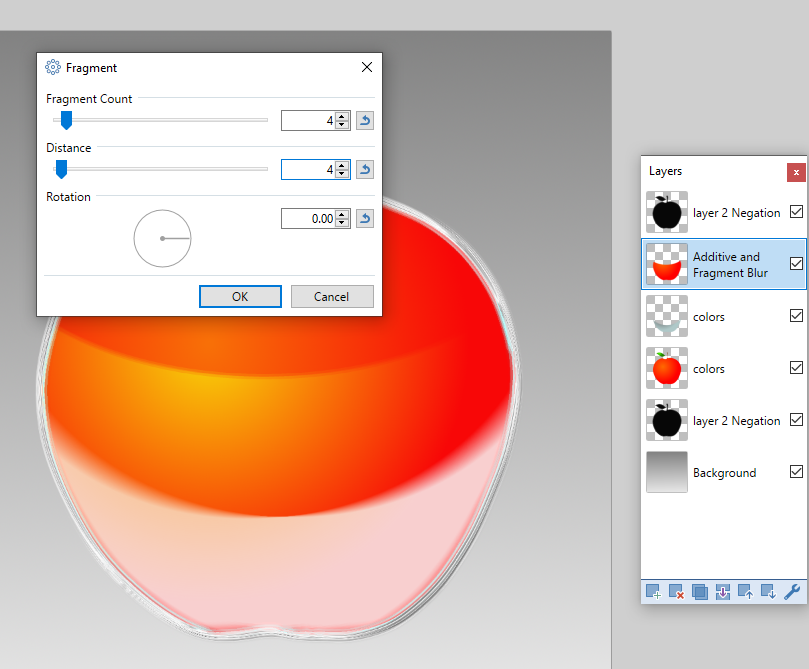Toggle Additive and Fragment Blur layer visibility
Screen dimensions: 809x669
pos(796,264)
